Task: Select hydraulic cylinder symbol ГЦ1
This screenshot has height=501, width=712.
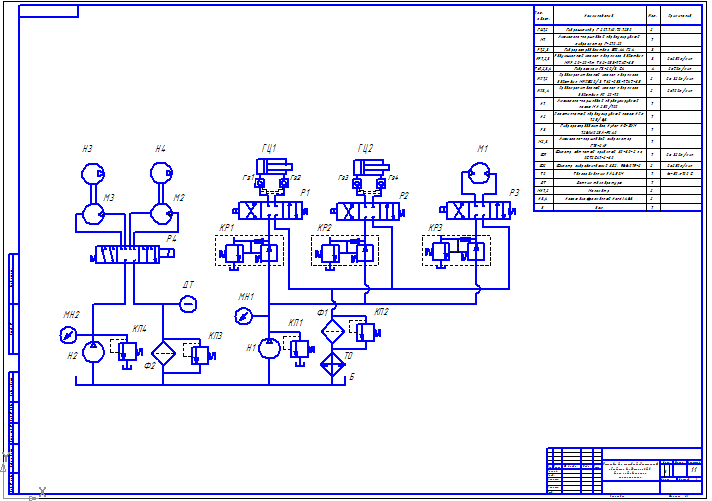Action: click(x=274, y=166)
